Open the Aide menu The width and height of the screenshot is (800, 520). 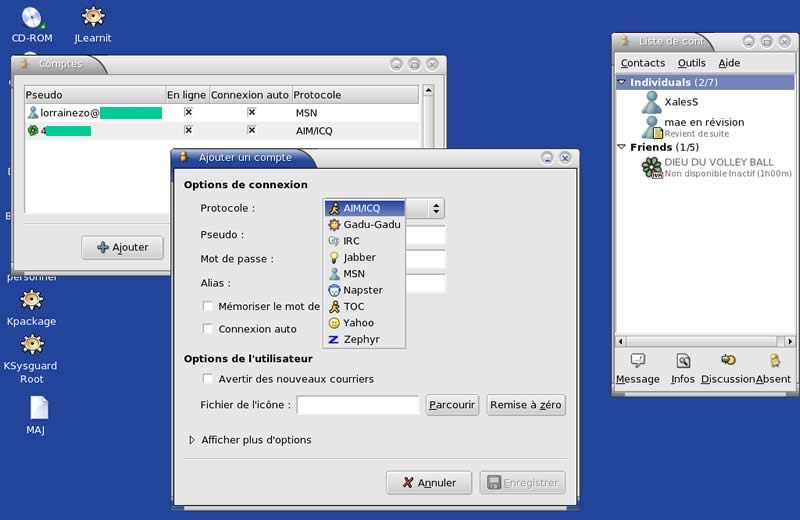click(729, 63)
